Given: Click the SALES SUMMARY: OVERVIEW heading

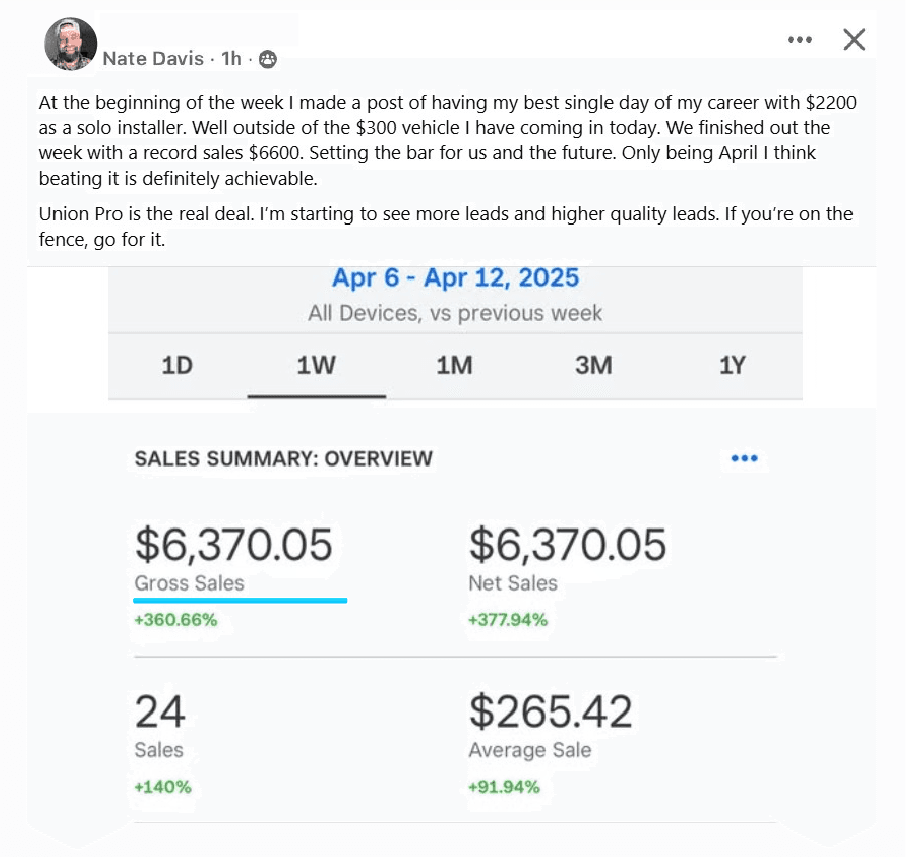Looking at the screenshot, I should point(284,459).
